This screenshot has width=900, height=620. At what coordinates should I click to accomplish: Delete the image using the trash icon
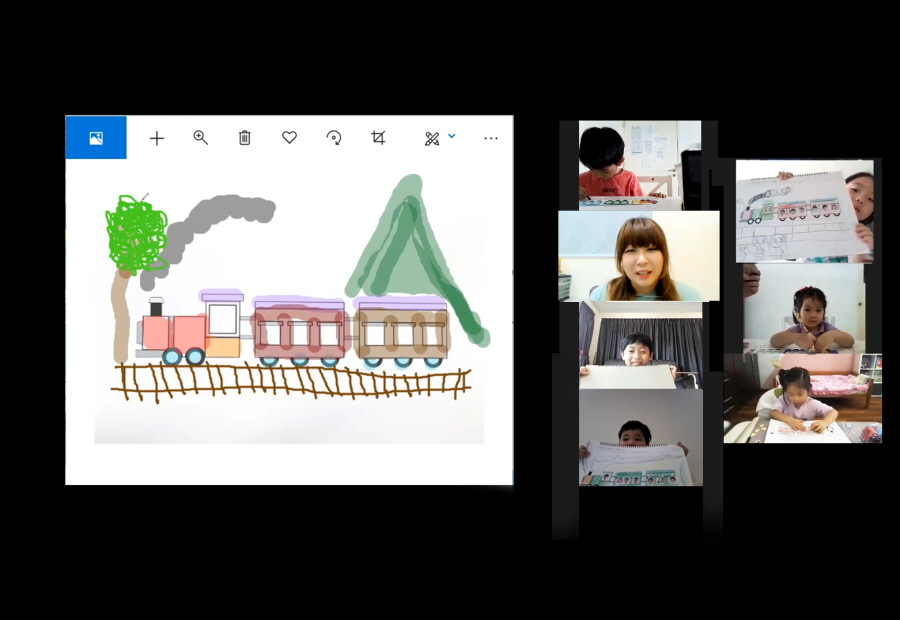coord(244,138)
